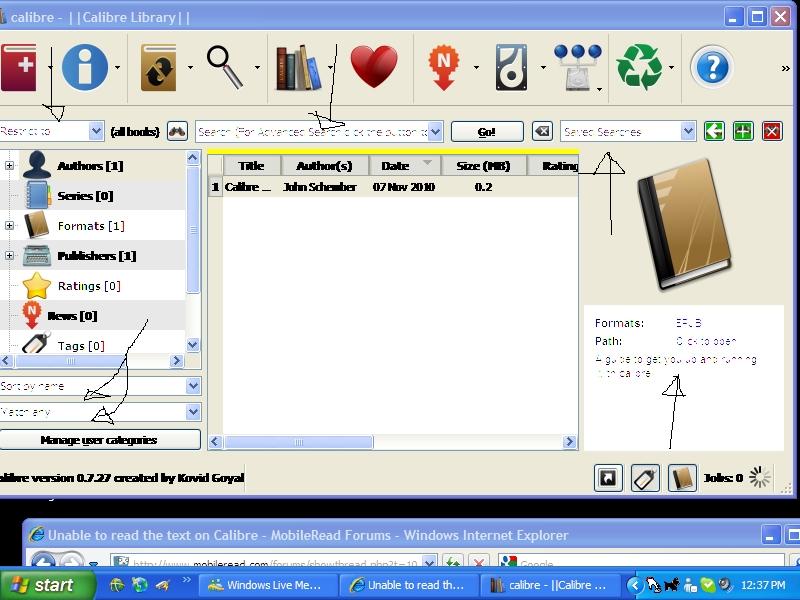
Task: Toggle the Book Details status bar icon
Action: [682, 478]
